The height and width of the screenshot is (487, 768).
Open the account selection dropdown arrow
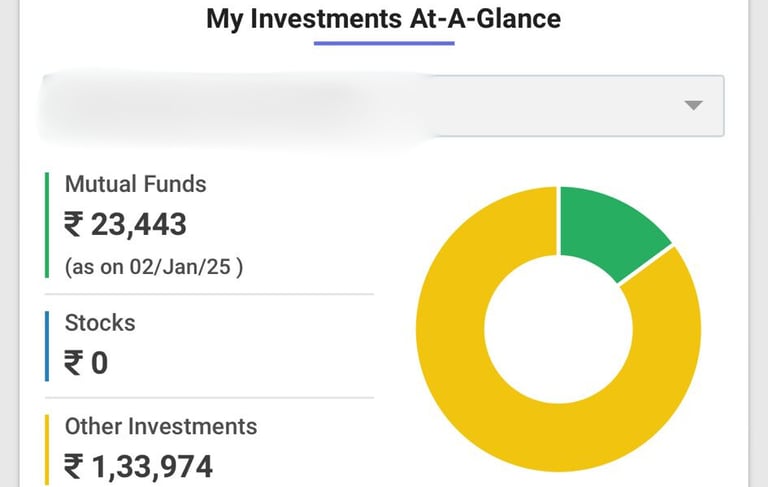[x=693, y=106]
